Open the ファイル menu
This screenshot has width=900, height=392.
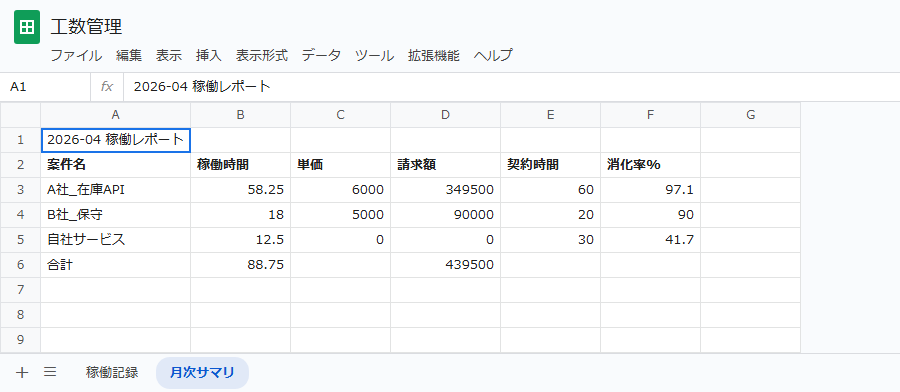click(76, 56)
